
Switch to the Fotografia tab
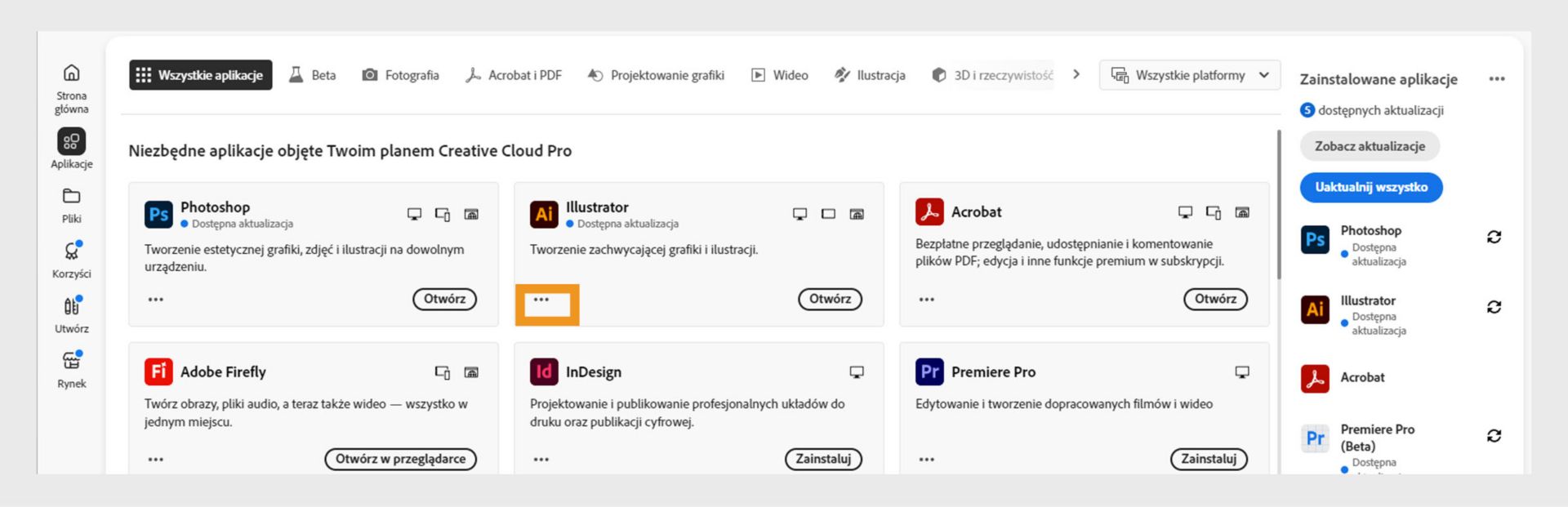click(x=401, y=75)
